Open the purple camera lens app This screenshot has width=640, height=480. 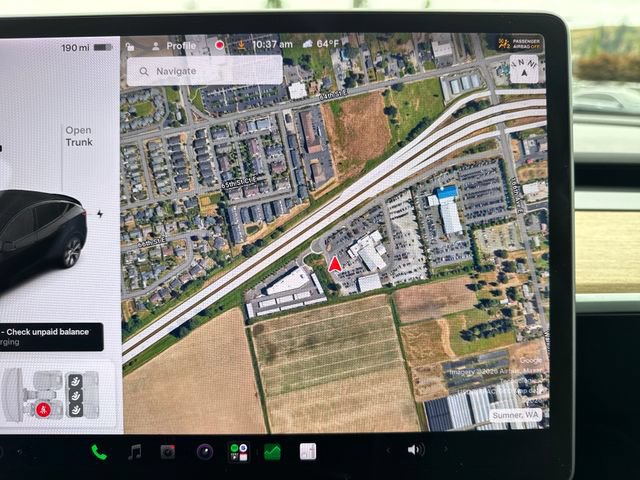[x=205, y=452]
